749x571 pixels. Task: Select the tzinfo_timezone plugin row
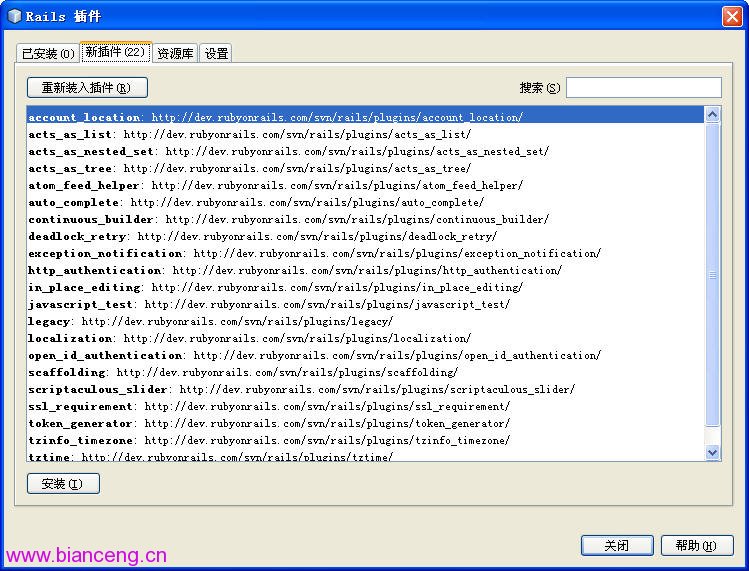(x=365, y=440)
